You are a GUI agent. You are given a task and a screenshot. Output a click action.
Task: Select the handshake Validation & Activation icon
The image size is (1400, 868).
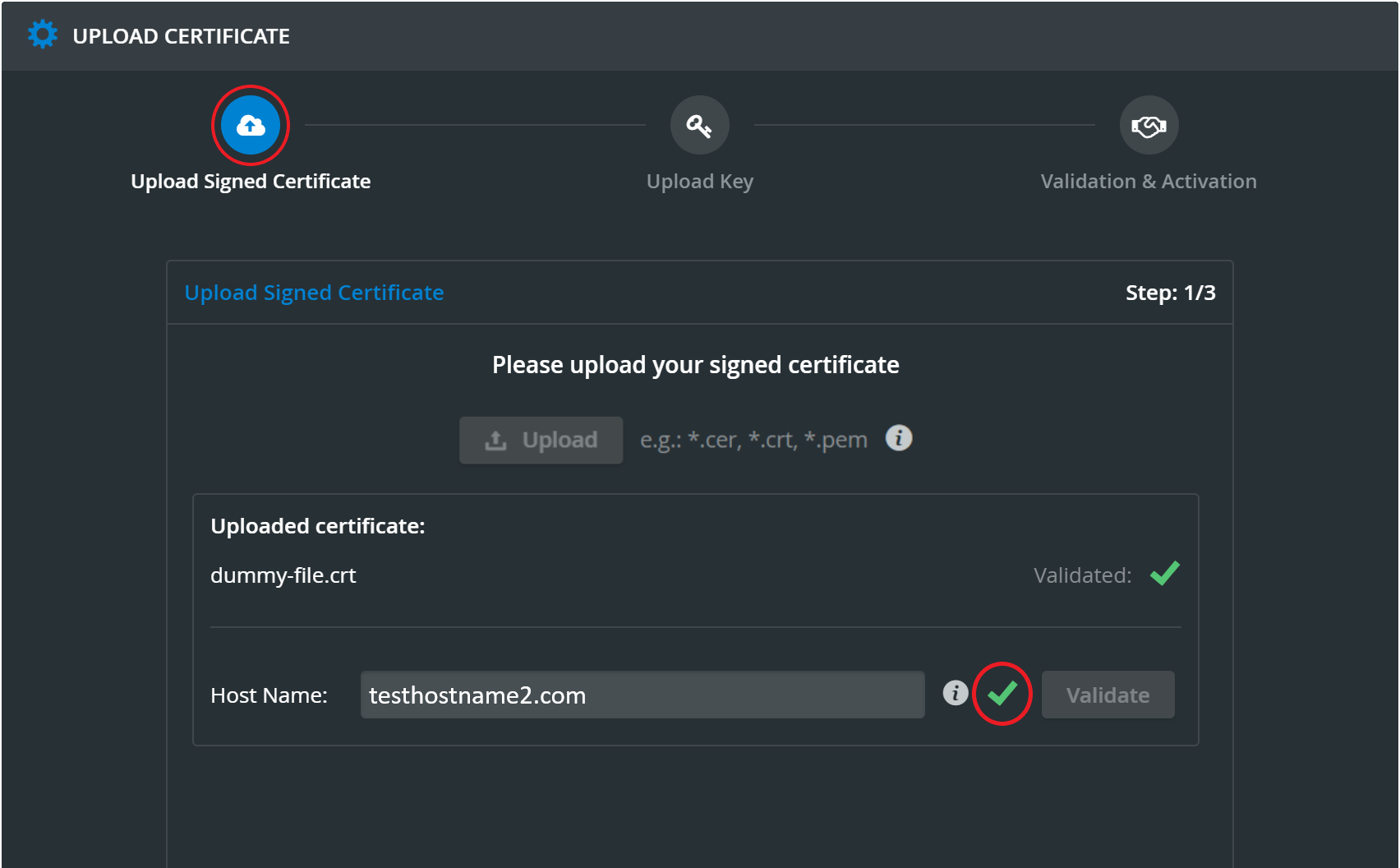tap(1149, 125)
